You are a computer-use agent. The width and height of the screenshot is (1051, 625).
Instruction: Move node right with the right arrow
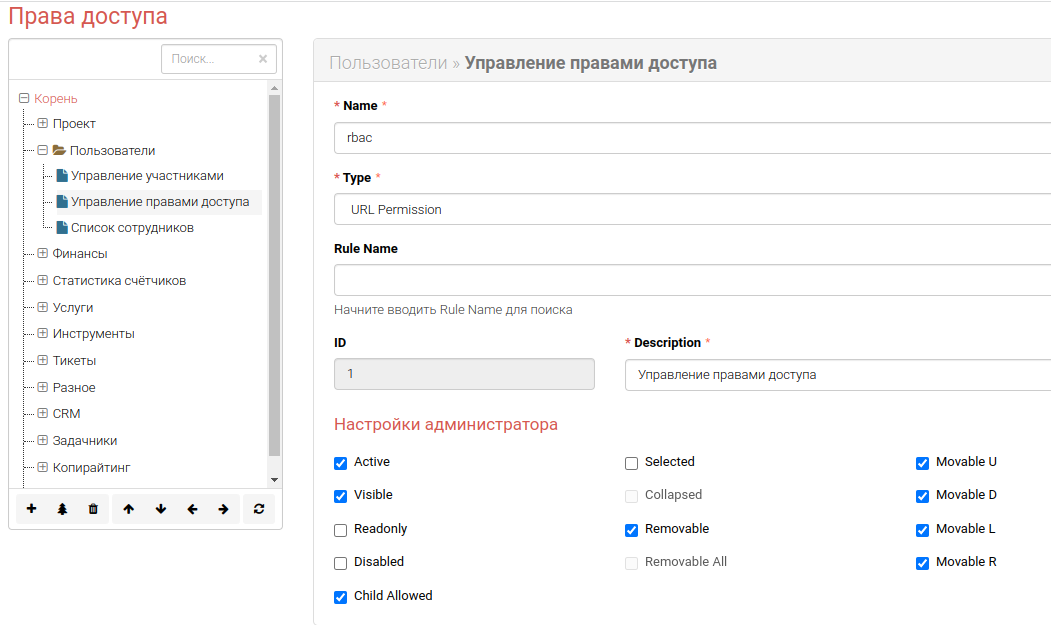(223, 509)
